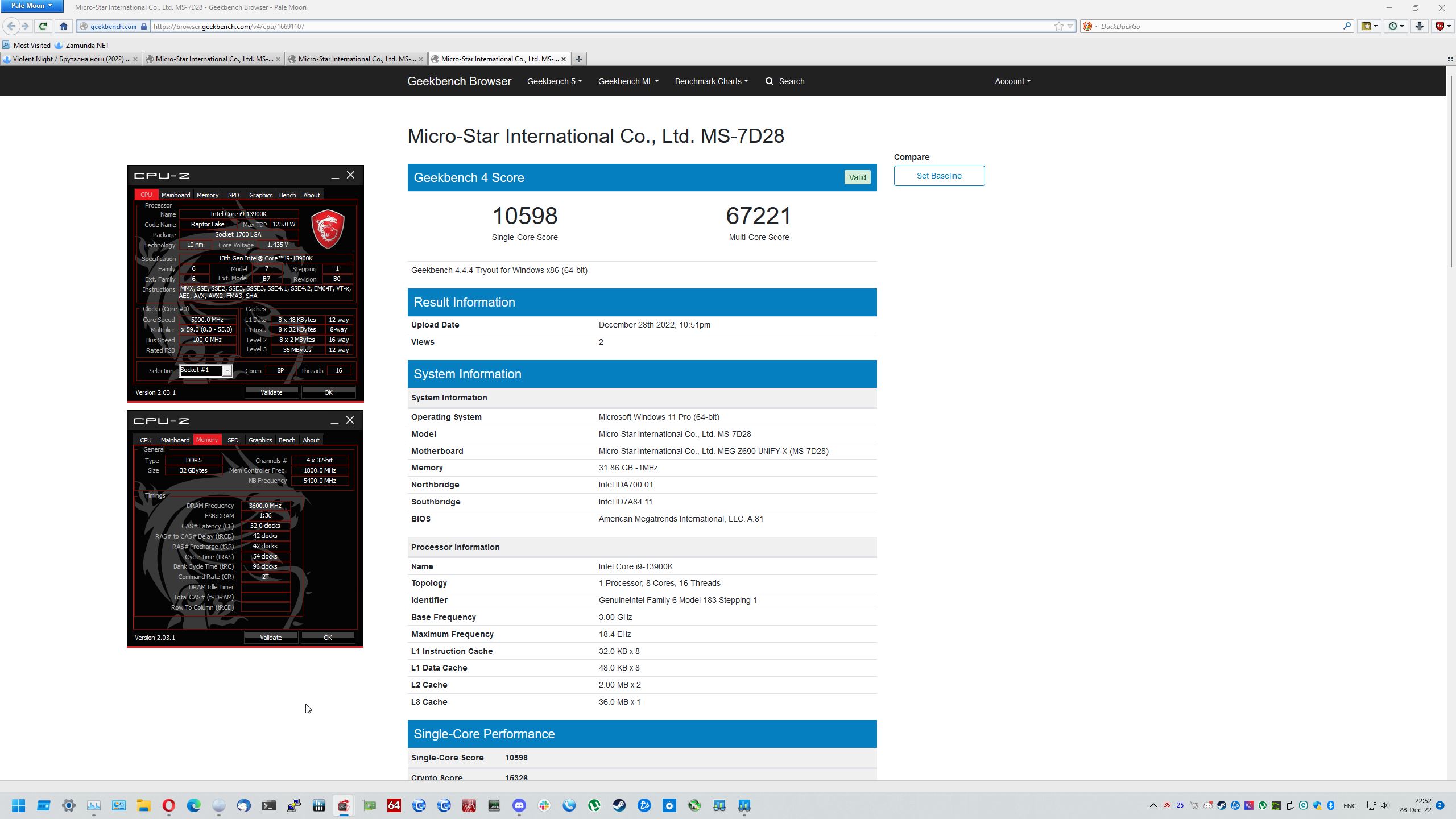Click the Bluetooth tray icon
1456x819 pixels.
coord(1330,805)
